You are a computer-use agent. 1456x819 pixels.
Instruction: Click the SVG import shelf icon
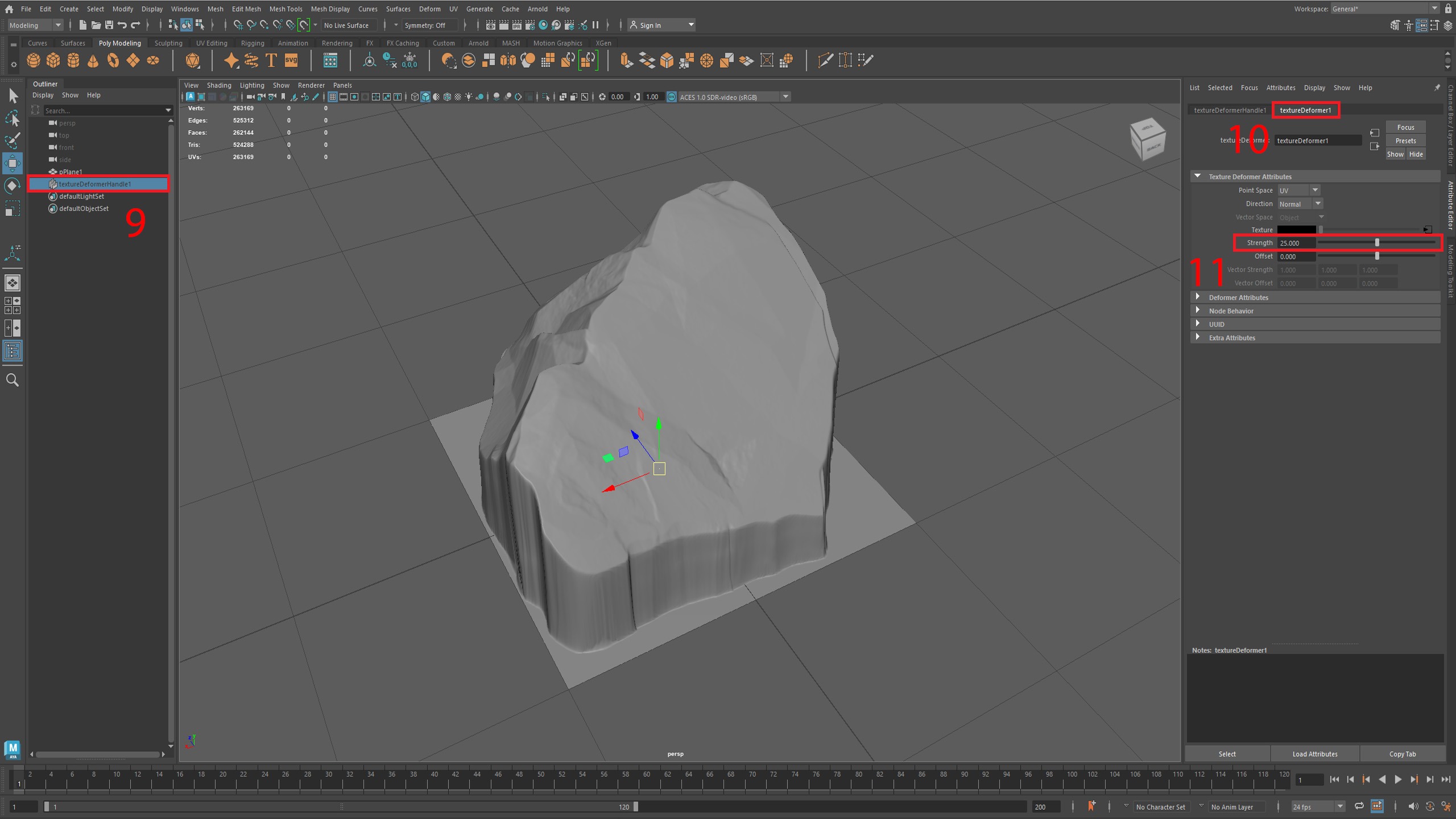[291, 60]
